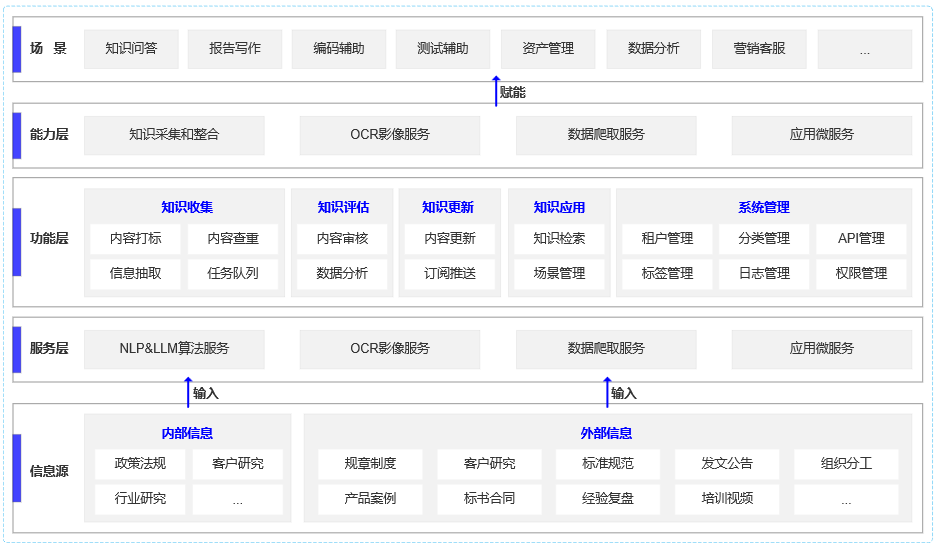Click the 赋能 upward arrow

point(496,91)
